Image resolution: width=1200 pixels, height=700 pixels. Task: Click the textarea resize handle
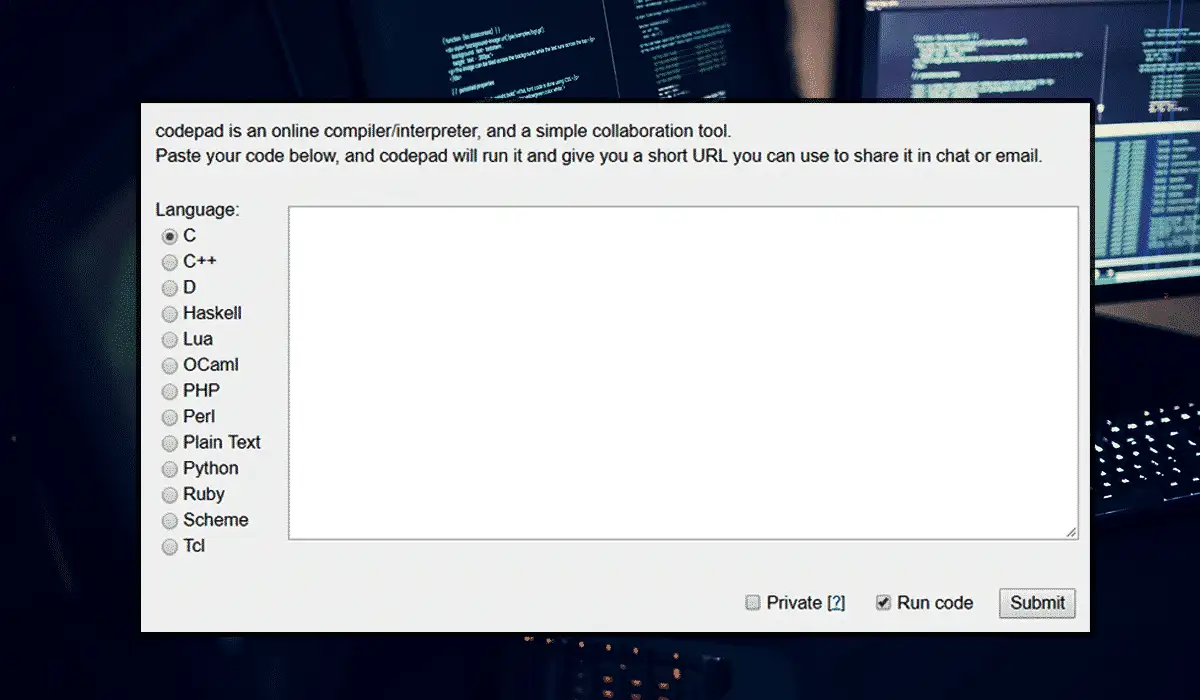click(1073, 532)
